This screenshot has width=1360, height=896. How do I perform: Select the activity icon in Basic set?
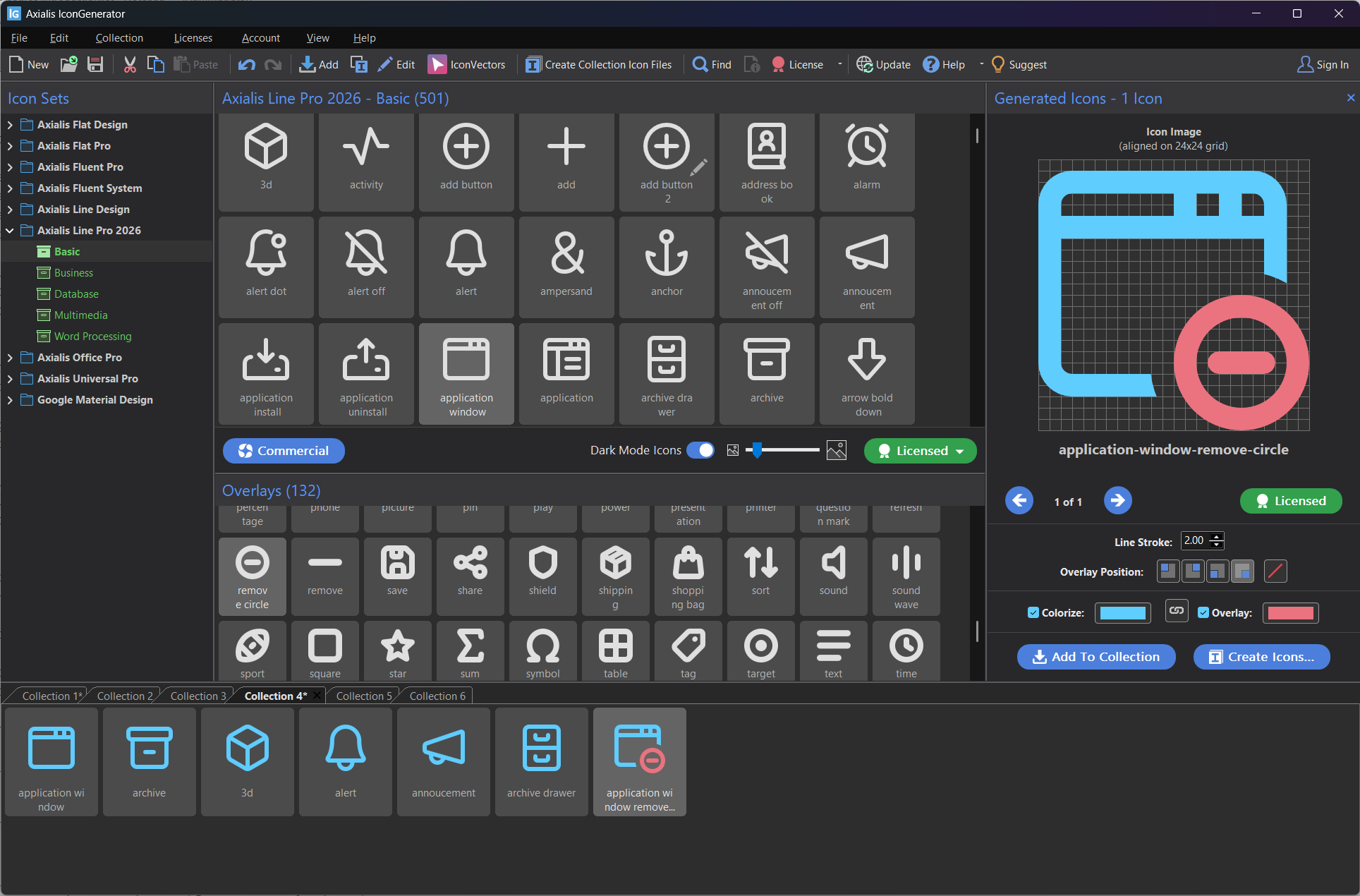point(366,162)
